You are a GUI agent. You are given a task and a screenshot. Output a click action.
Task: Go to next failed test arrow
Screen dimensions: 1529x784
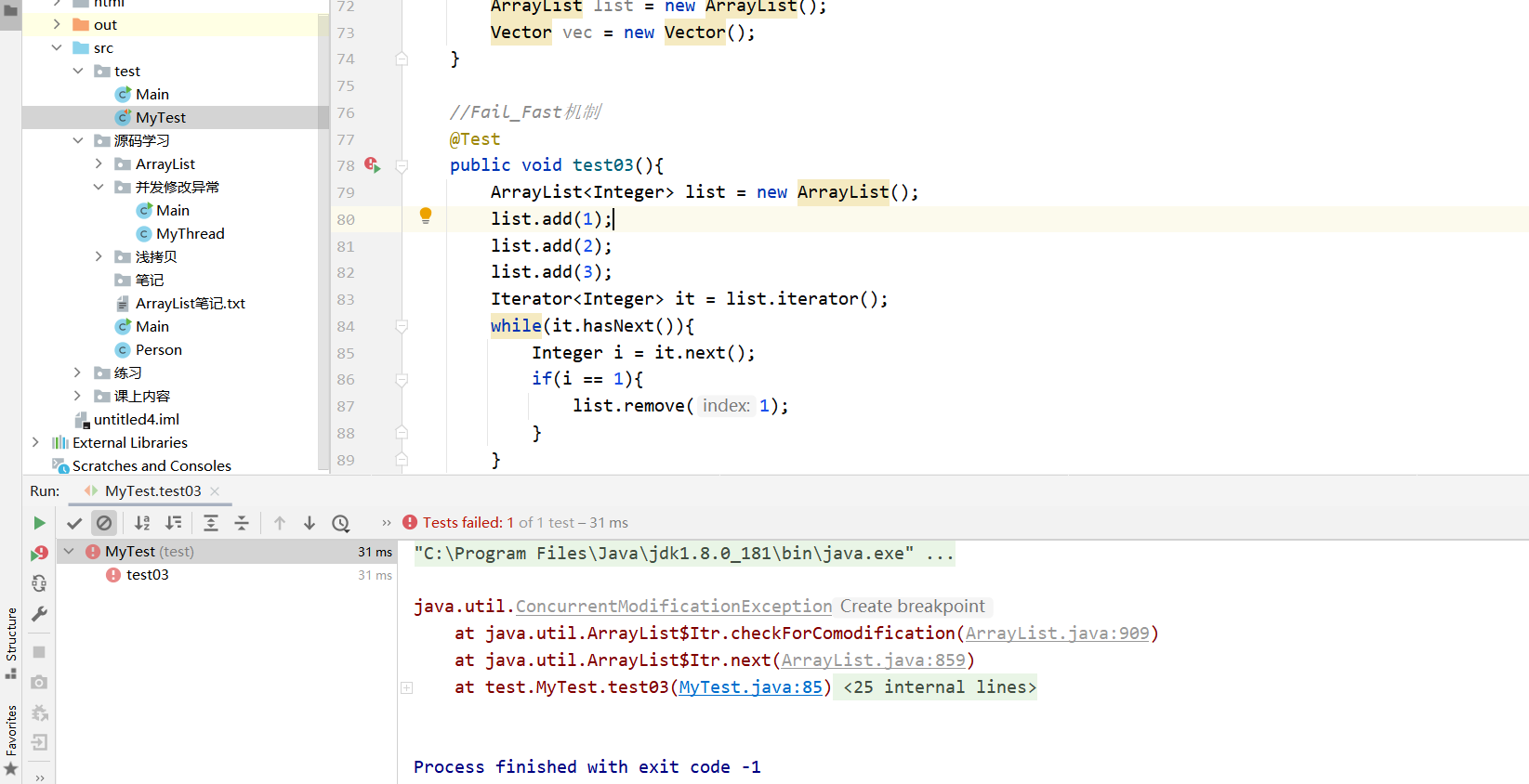tap(310, 523)
